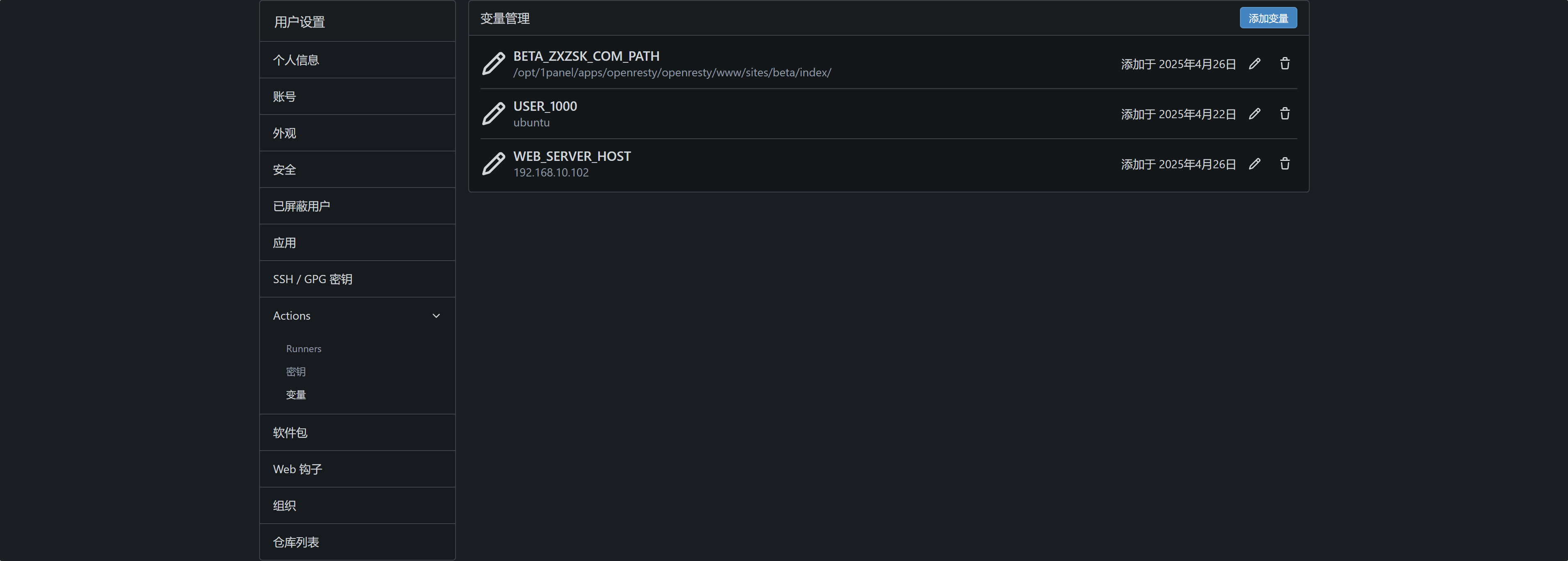1568x561 pixels.
Task: Collapse the Actions menu chevron
Action: coord(436,316)
